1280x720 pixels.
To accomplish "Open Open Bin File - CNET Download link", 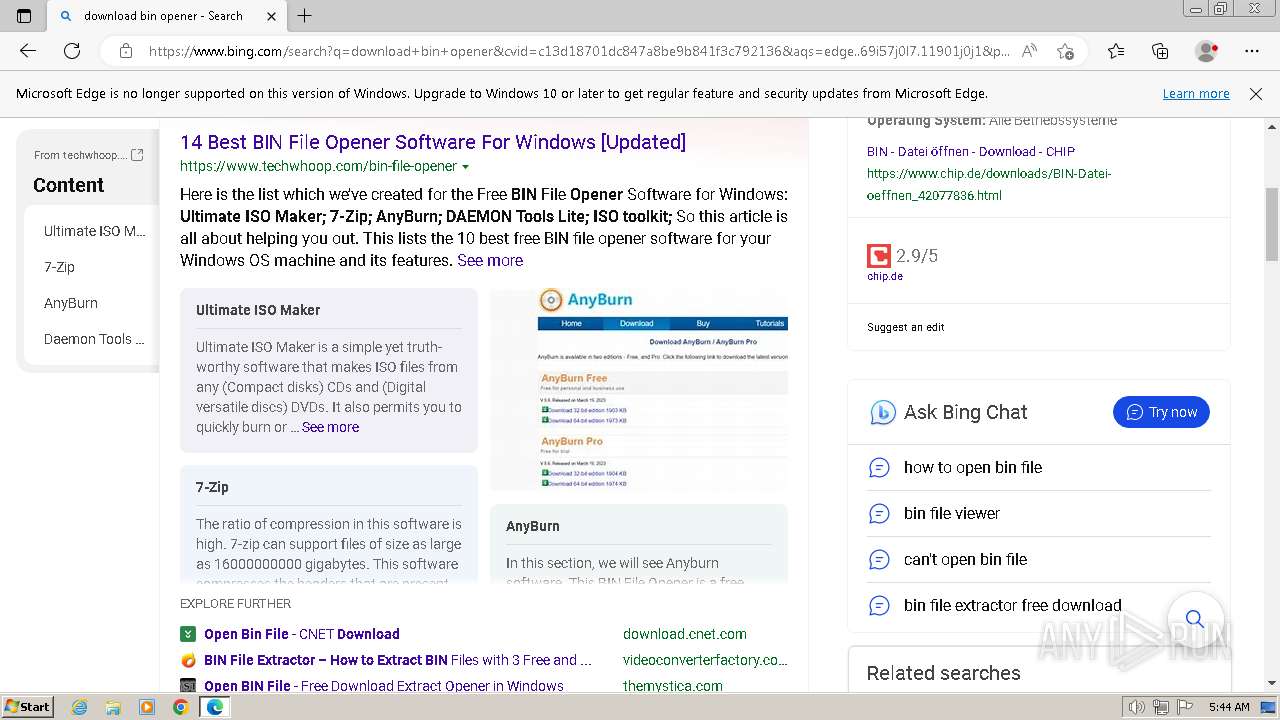I will (x=302, y=634).
